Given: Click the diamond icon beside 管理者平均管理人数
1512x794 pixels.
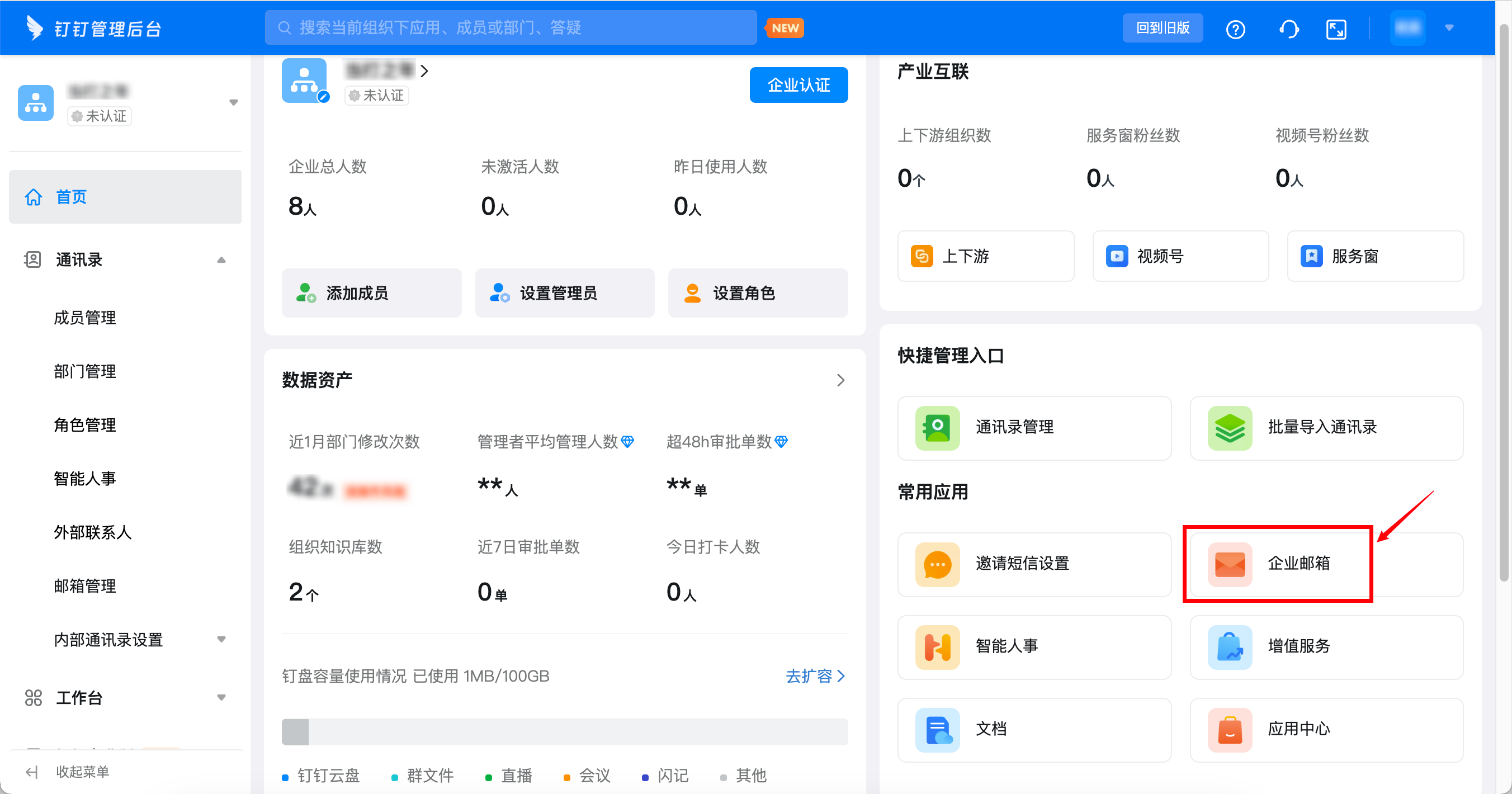Looking at the screenshot, I should (627, 442).
